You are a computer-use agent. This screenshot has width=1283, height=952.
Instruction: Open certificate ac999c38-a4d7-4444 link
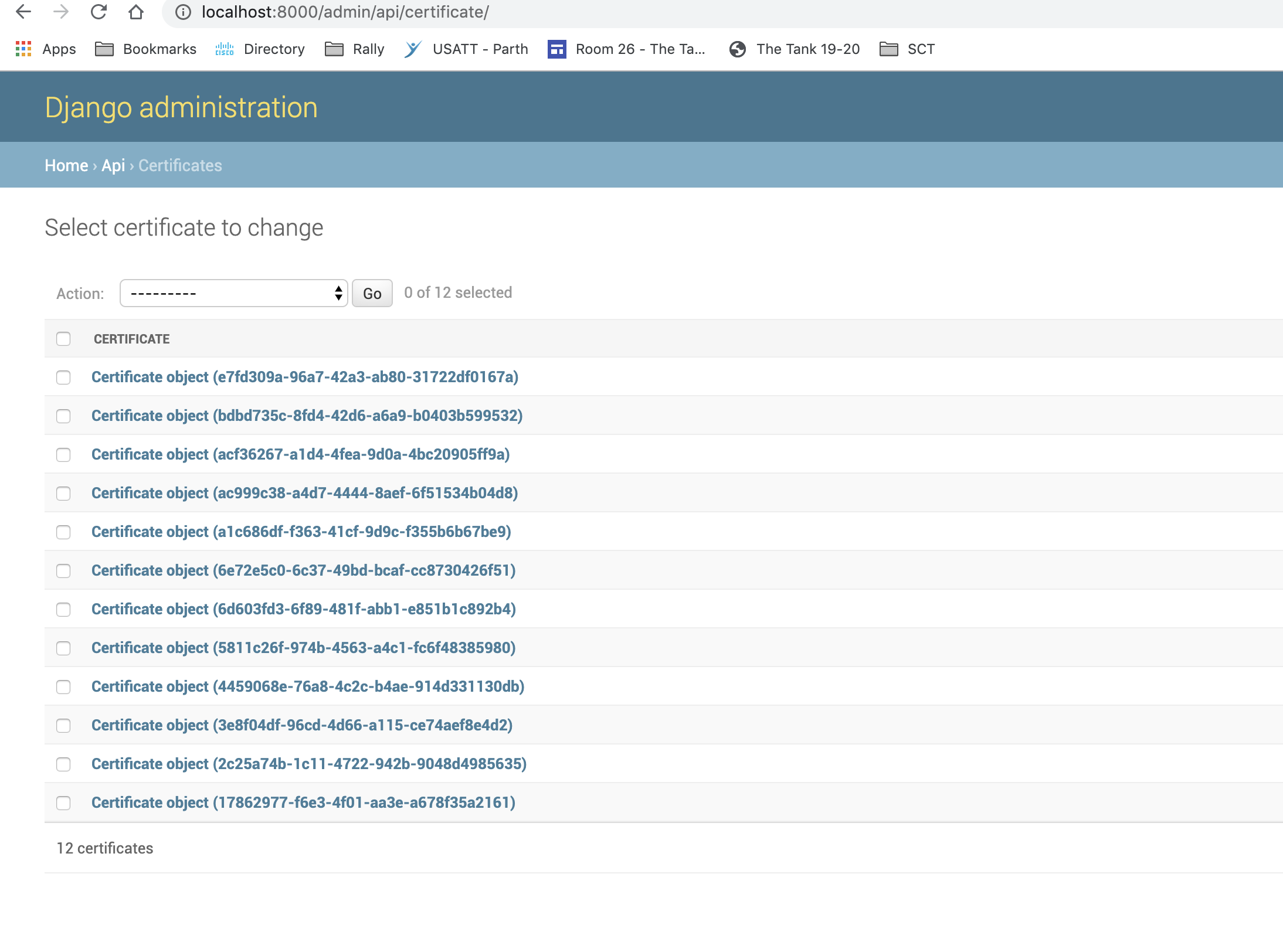click(305, 493)
